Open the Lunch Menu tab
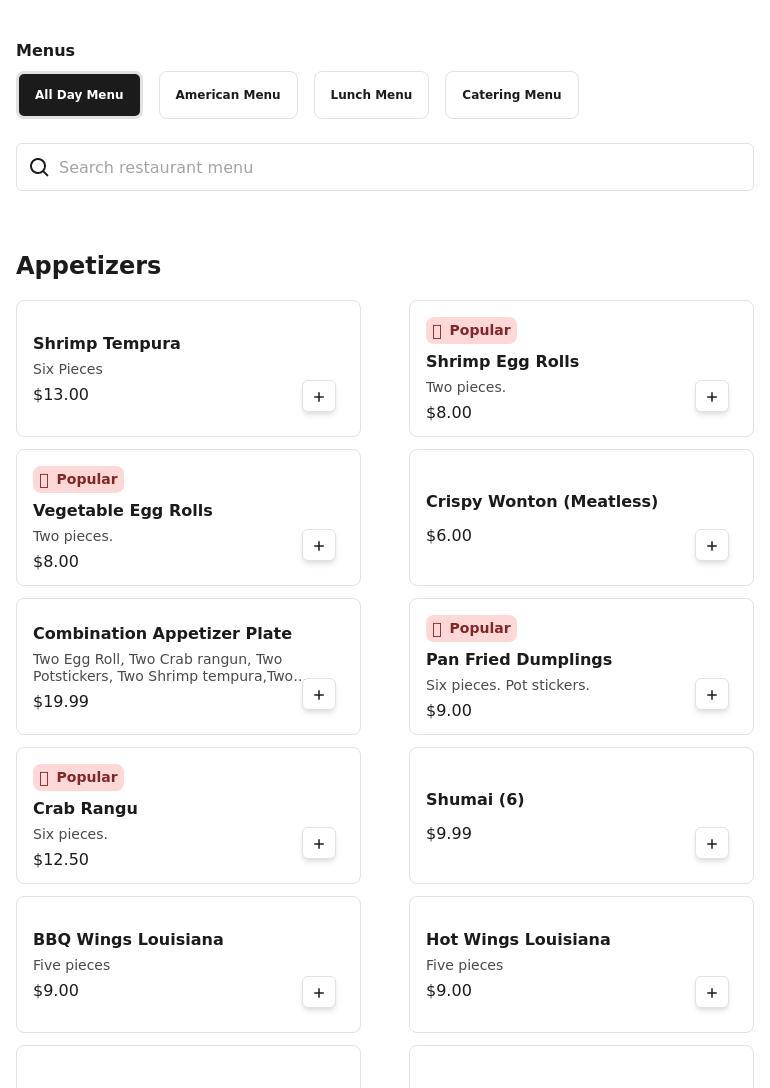Screen dimensions: 770x1088 coord(371,95)
